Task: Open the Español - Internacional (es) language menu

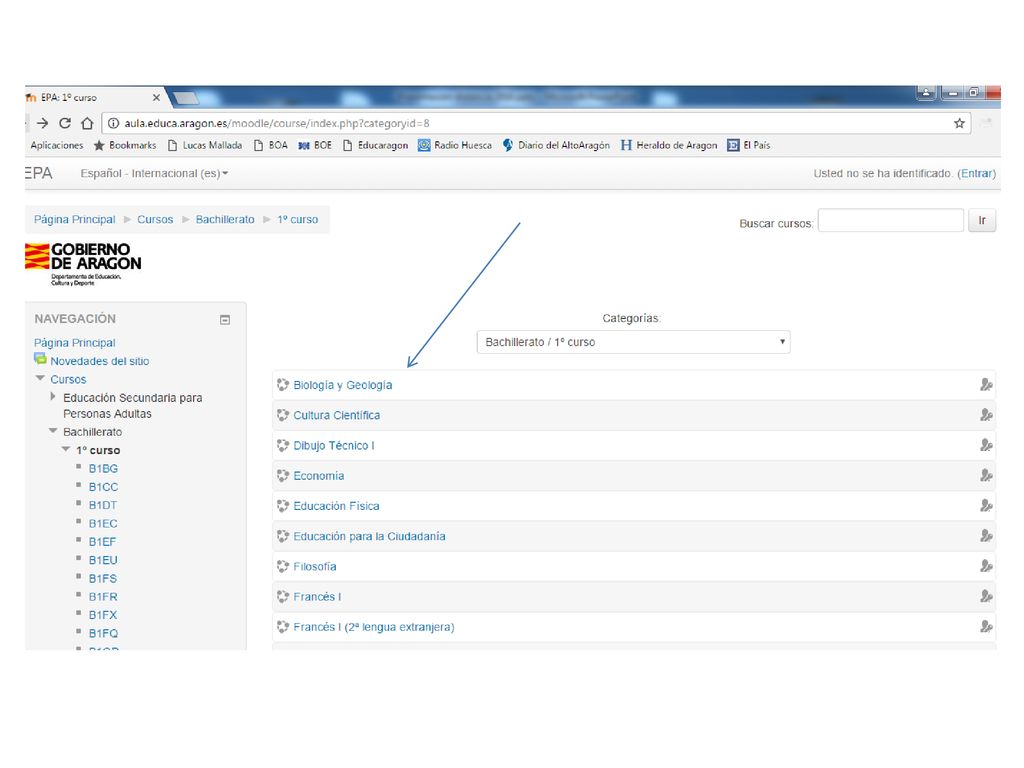Action: pyautogui.click(x=154, y=173)
